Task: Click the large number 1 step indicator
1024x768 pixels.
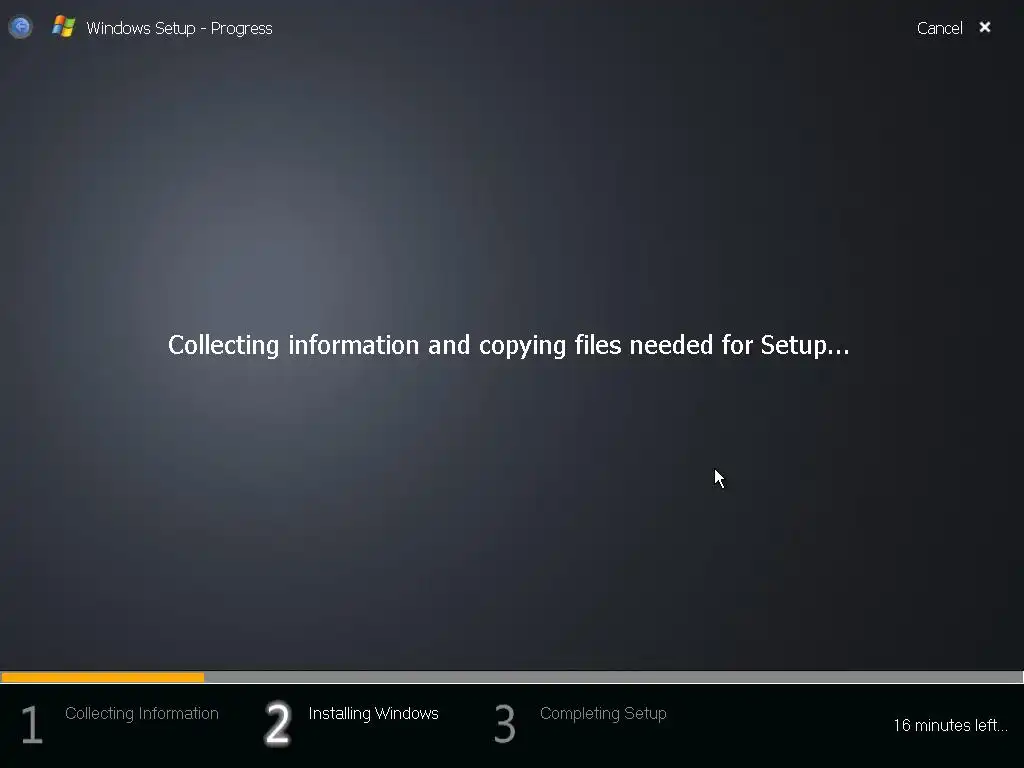Action: (x=32, y=724)
